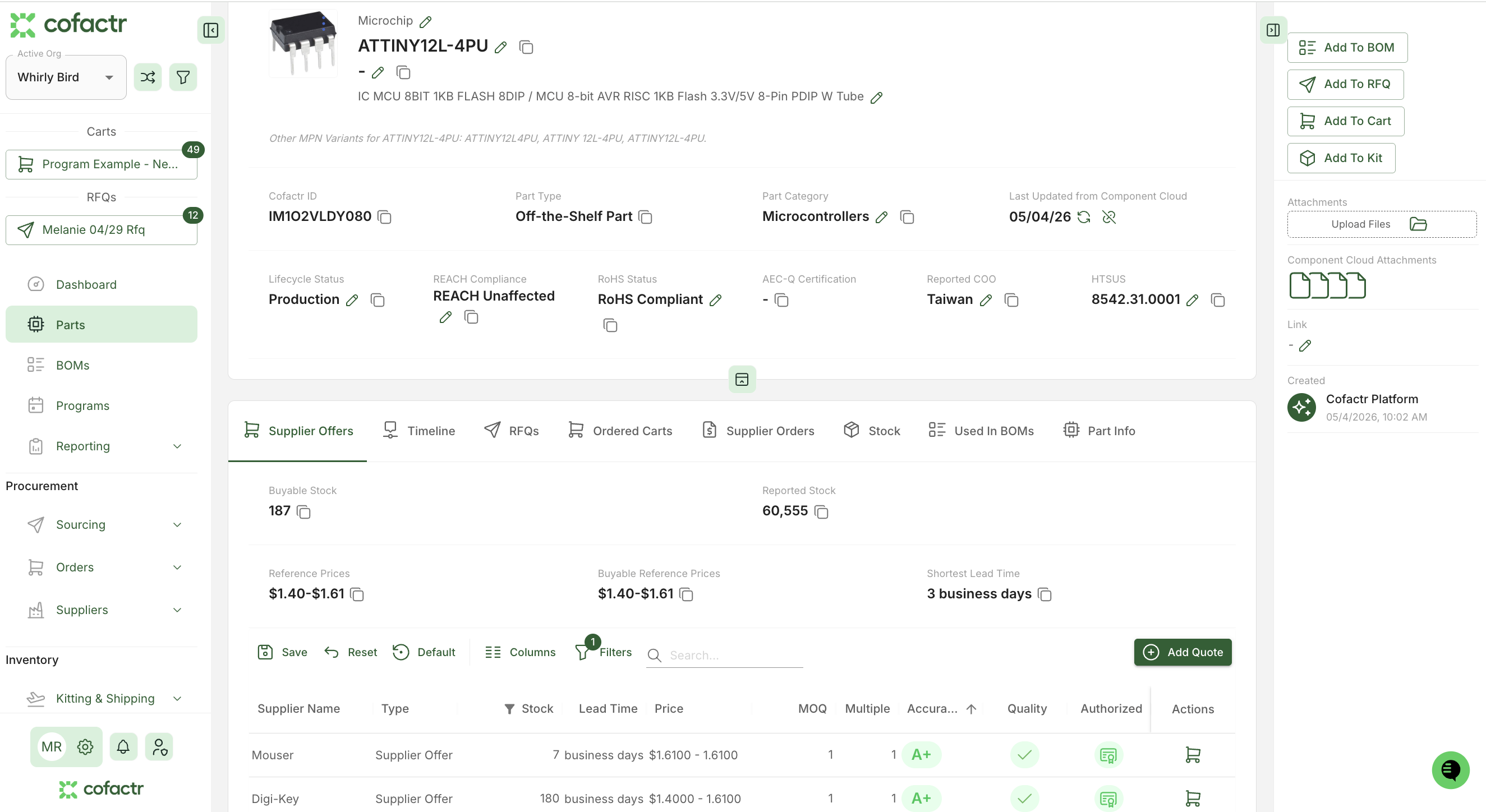Copy the HTSUS code 8542.31.0001
The image size is (1486, 812).
1218,301
